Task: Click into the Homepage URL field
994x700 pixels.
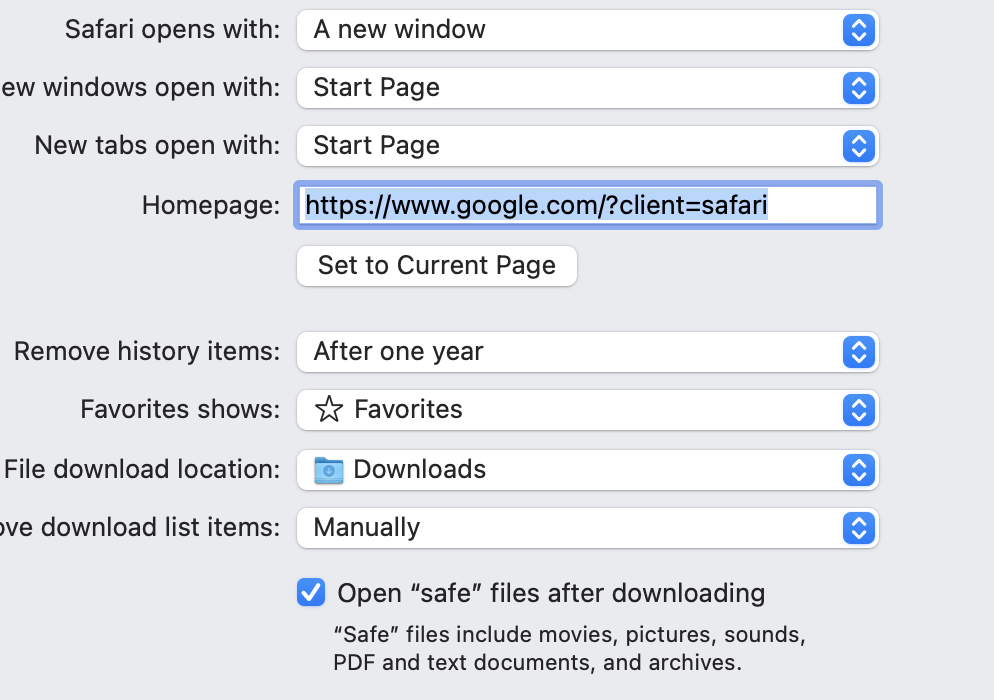Action: 586,206
